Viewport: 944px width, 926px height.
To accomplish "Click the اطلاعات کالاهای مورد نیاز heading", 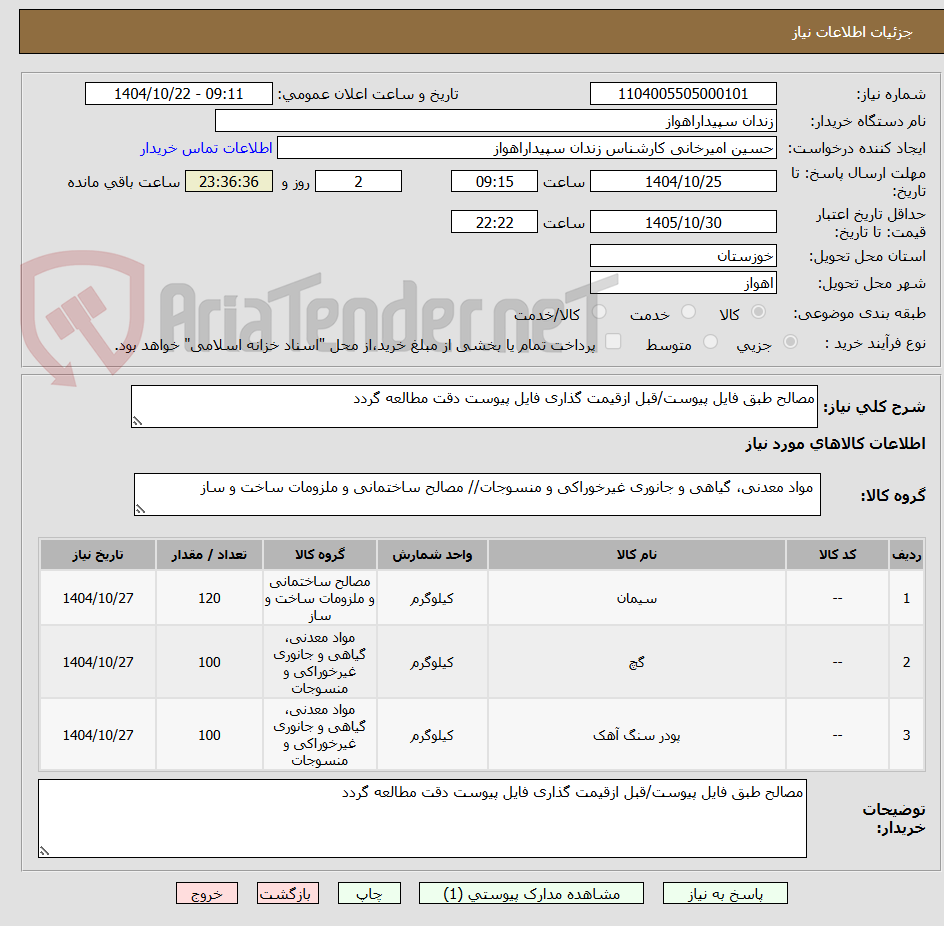I will point(835,444).
